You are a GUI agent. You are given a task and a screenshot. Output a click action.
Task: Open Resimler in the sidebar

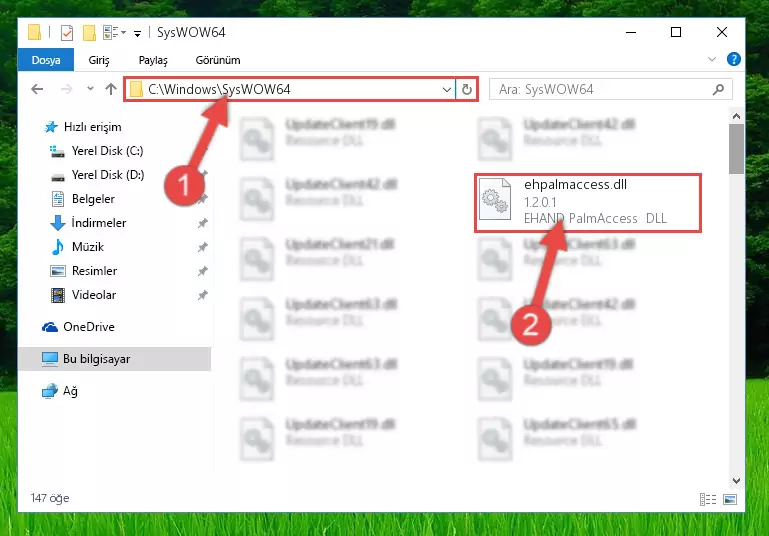click(94, 271)
